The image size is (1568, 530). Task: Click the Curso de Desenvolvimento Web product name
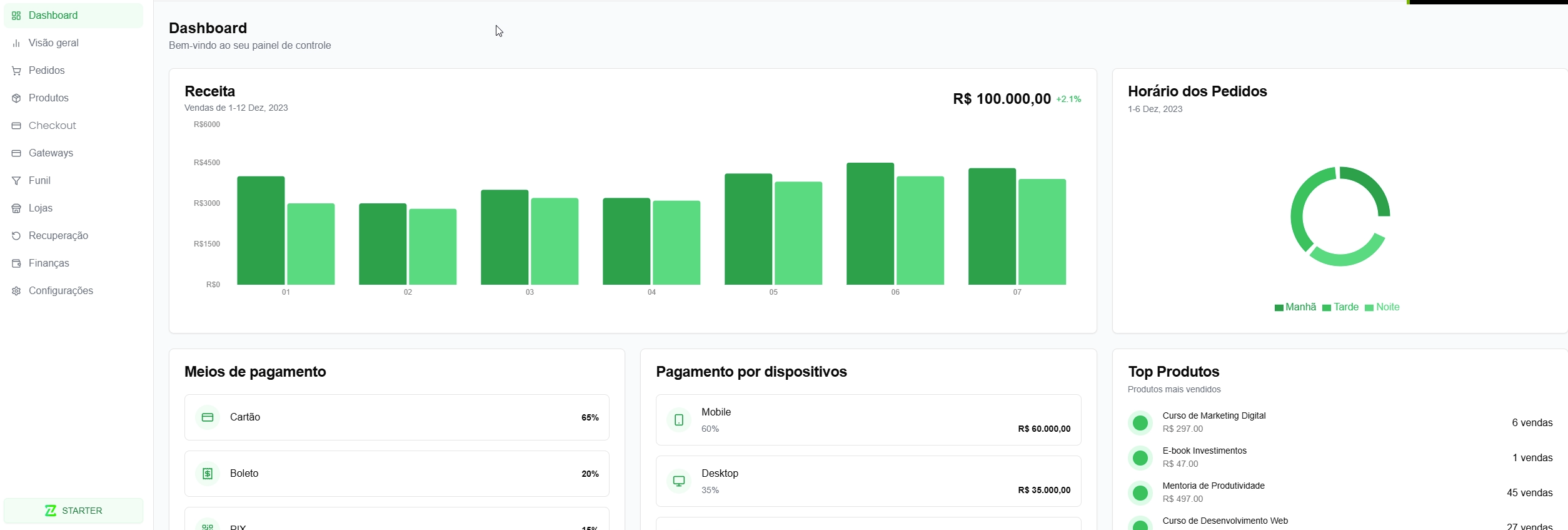pyautogui.click(x=1225, y=521)
